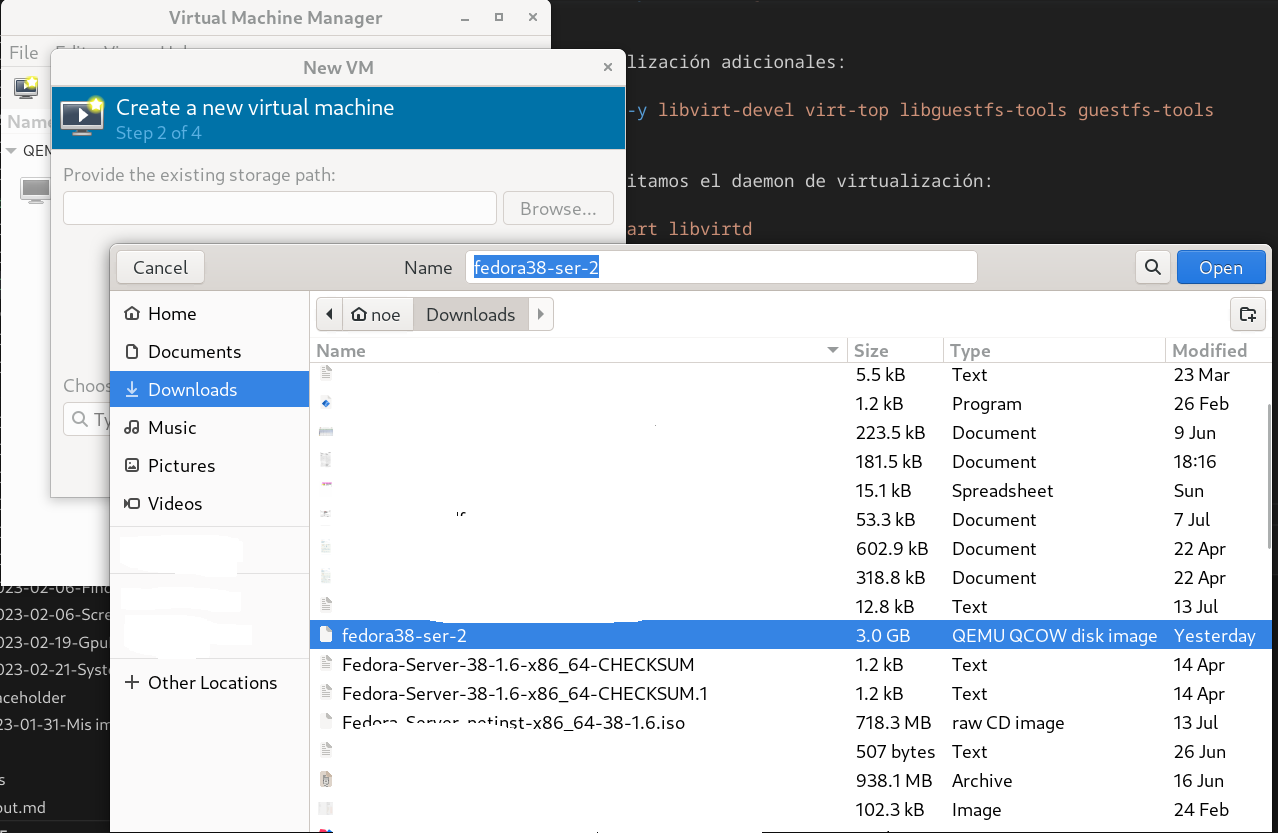
Task: Select the 12.8 kB Text file row
Action: 790,606
